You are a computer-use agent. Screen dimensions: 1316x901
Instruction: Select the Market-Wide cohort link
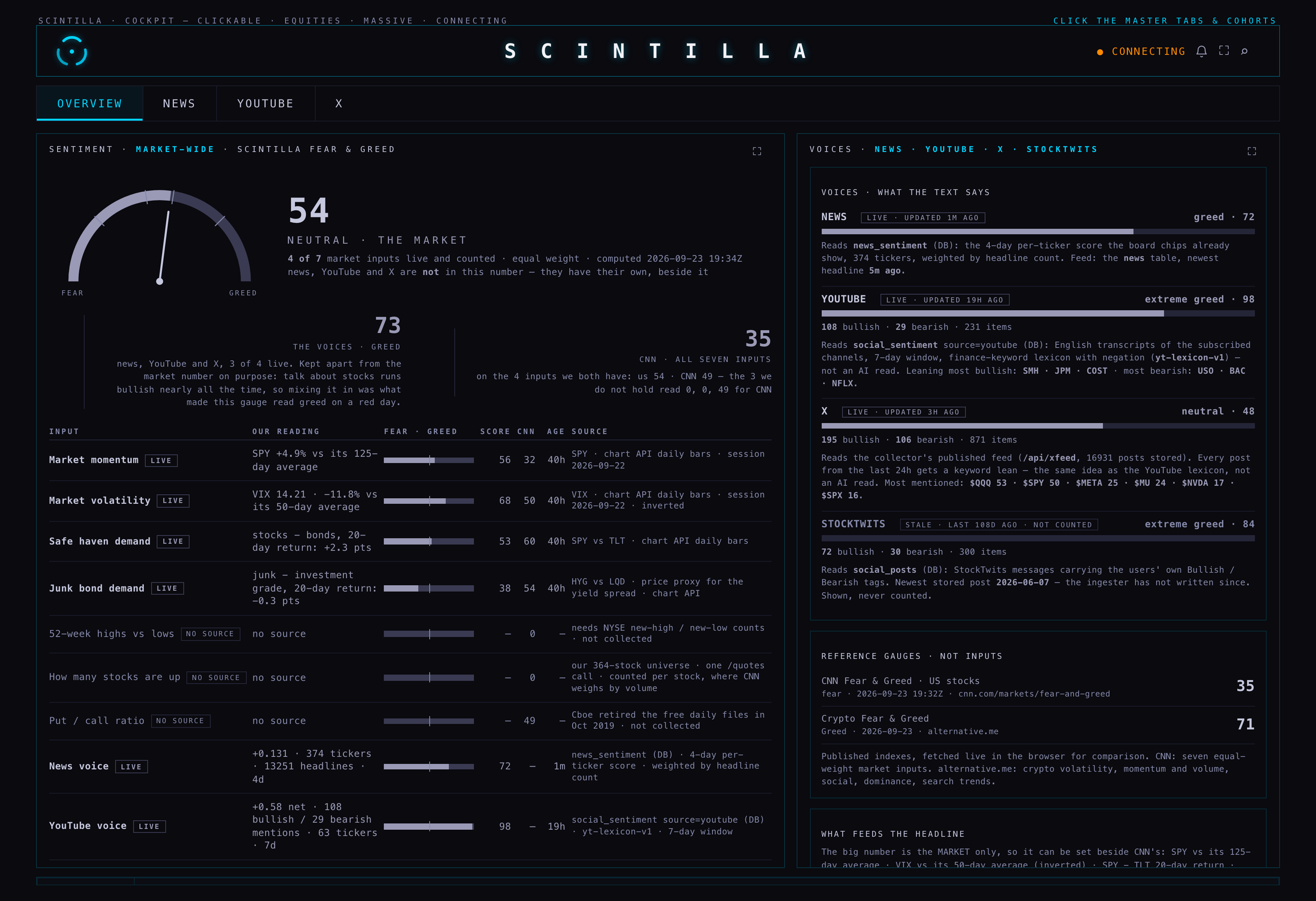click(x=175, y=150)
